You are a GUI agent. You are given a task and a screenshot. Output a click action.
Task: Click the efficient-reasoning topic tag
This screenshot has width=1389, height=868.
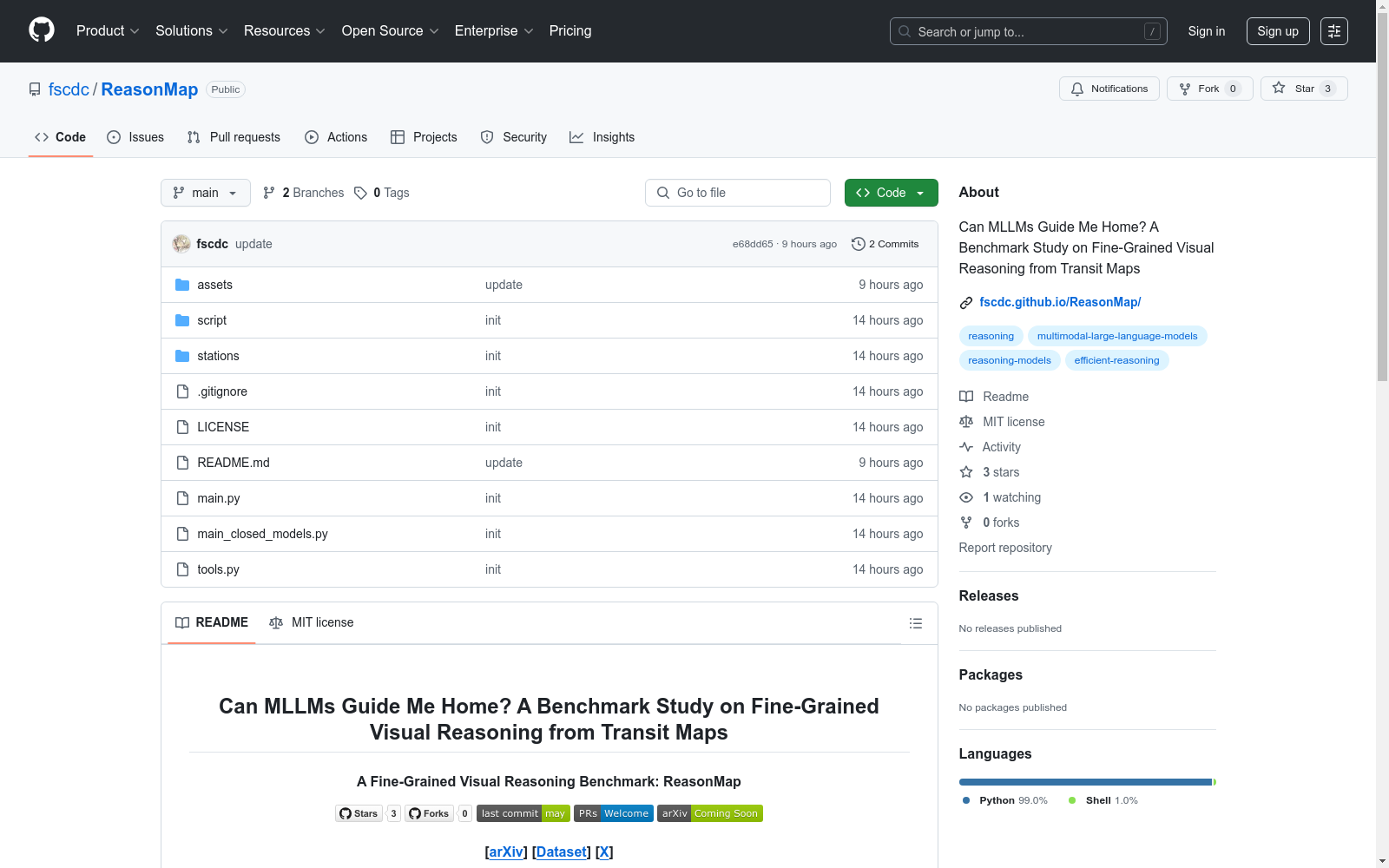(x=1116, y=360)
